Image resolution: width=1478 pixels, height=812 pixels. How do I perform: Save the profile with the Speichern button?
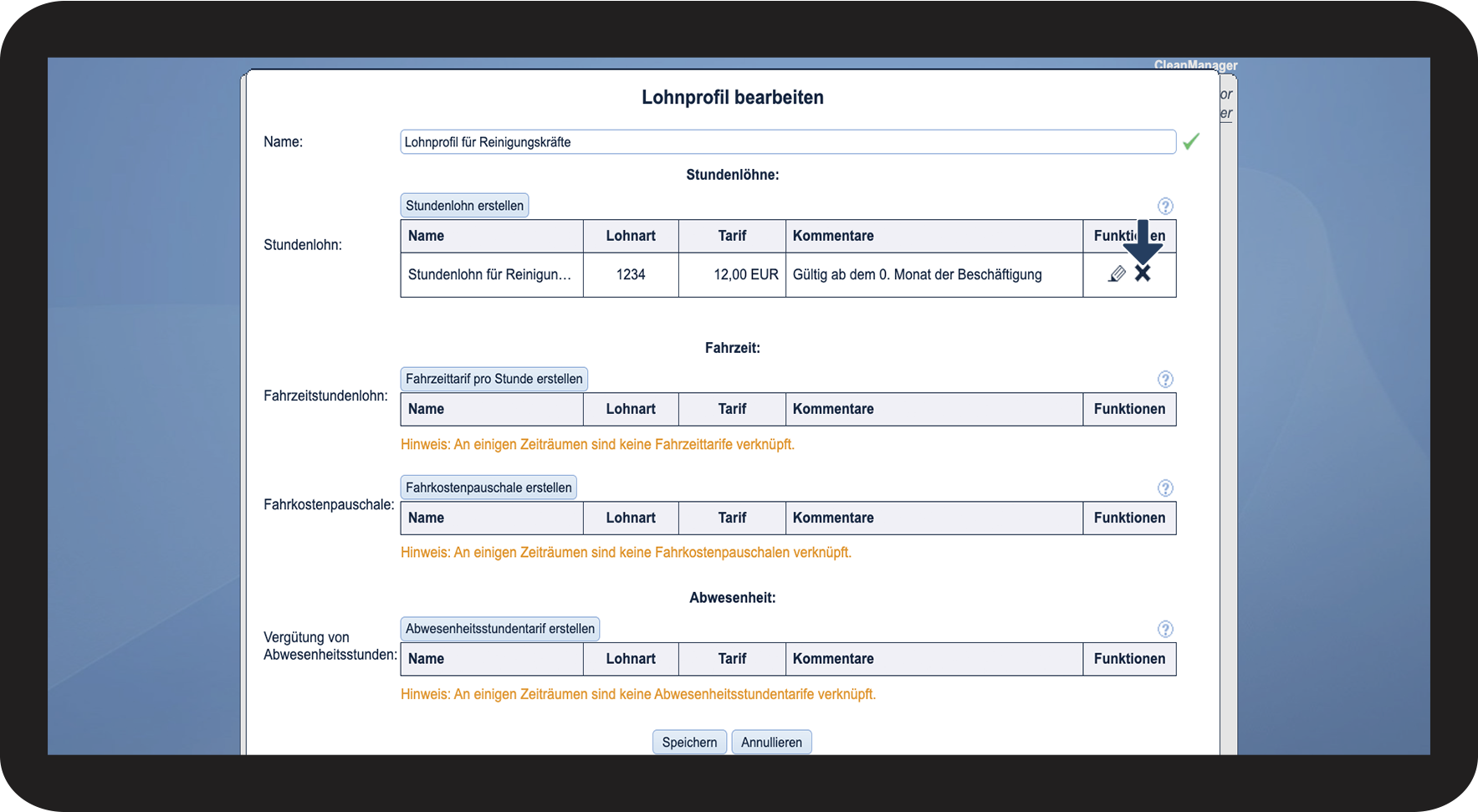tap(689, 742)
